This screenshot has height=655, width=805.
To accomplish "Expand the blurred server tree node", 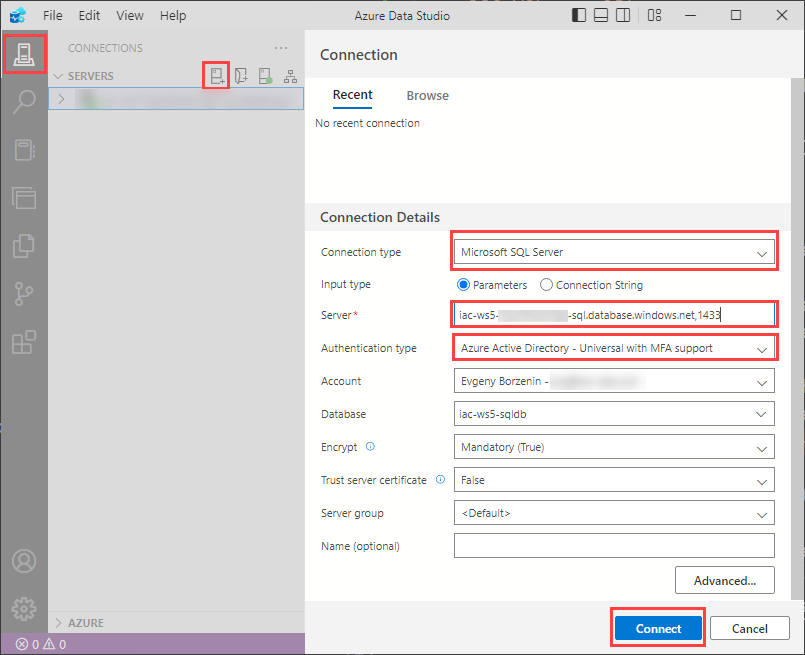I will [61, 99].
